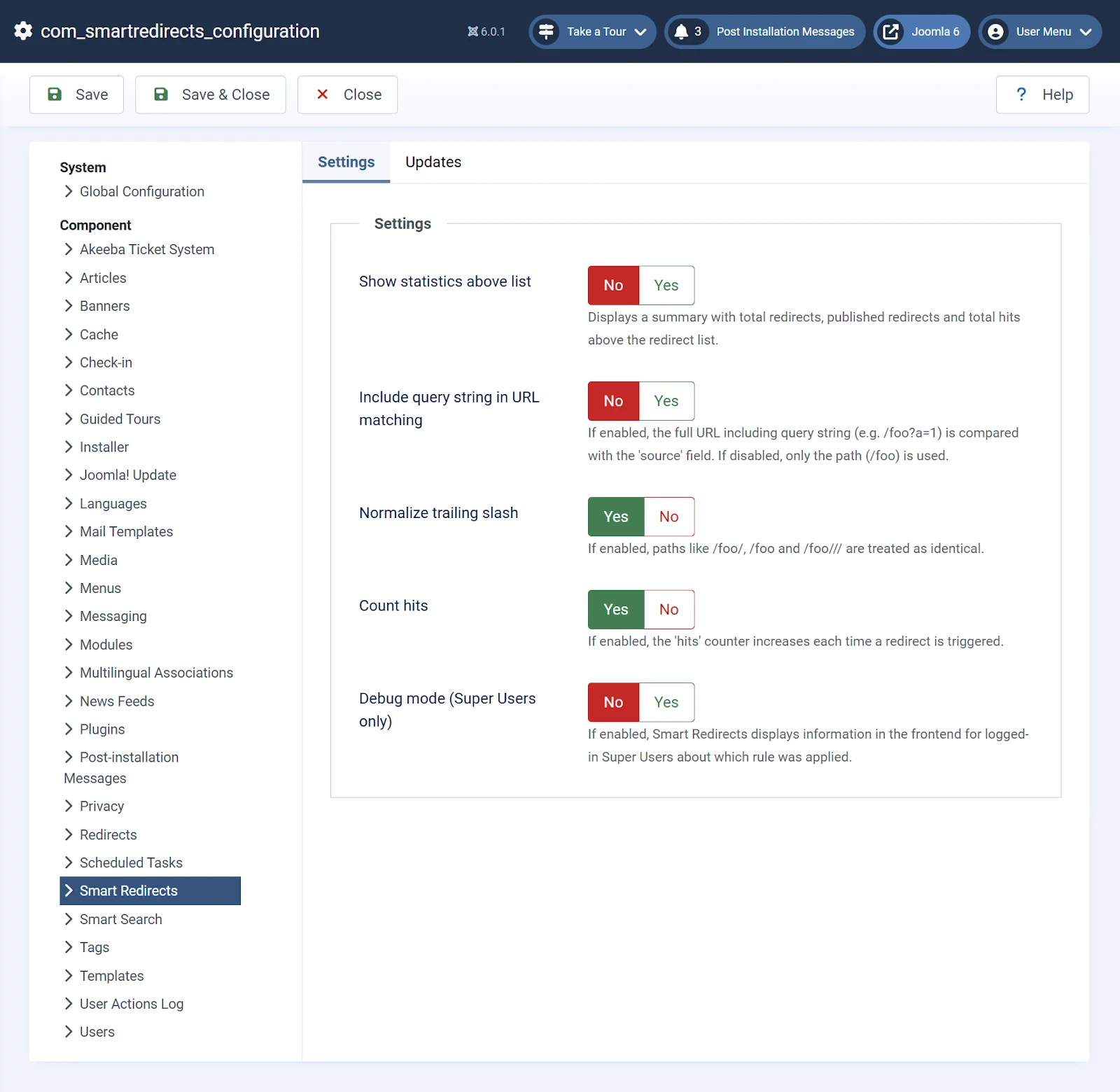The height and width of the screenshot is (1092, 1120).
Task: Click the red X icon on the Close button
Action: (x=323, y=94)
